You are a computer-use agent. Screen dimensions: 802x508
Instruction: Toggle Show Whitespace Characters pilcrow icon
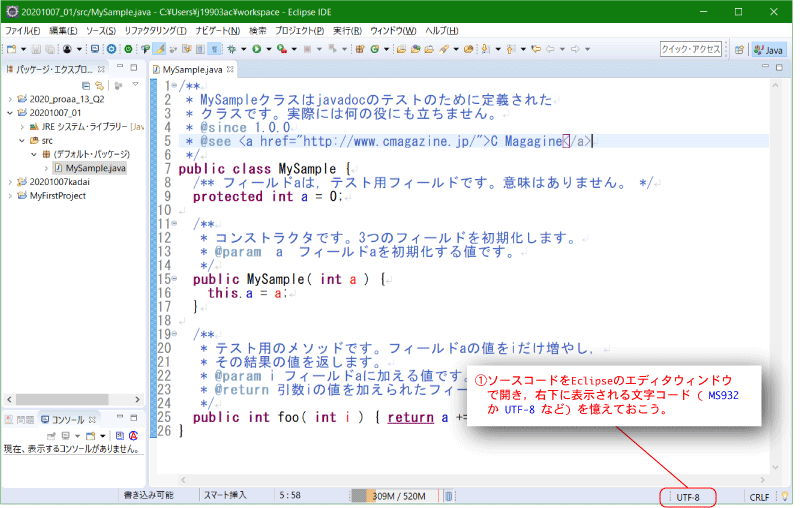214,49
